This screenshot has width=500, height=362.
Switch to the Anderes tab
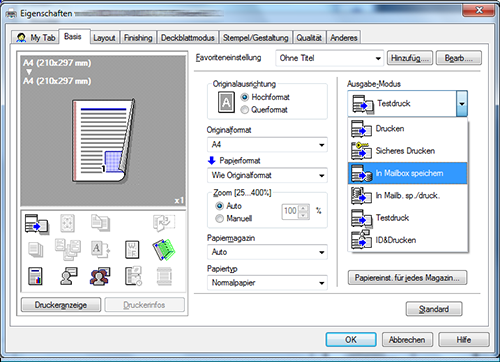click(344, 38)
